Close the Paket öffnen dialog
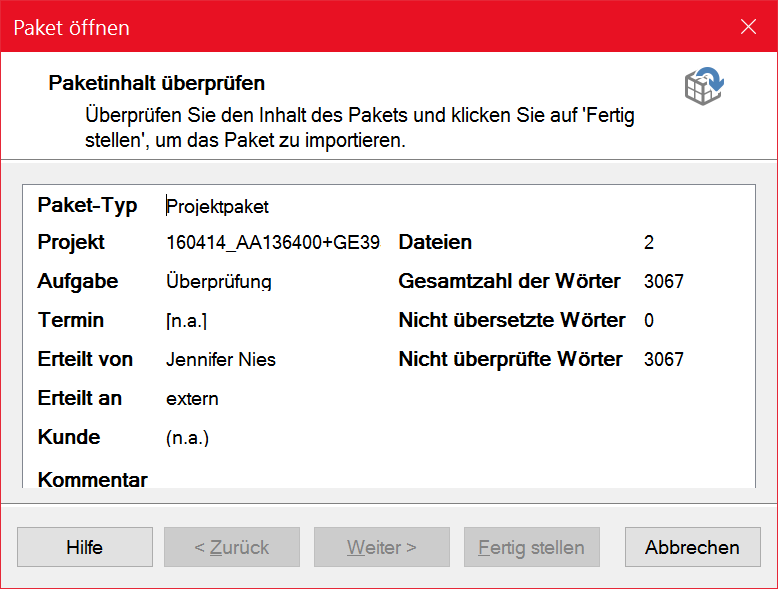 tap(748, 27)
